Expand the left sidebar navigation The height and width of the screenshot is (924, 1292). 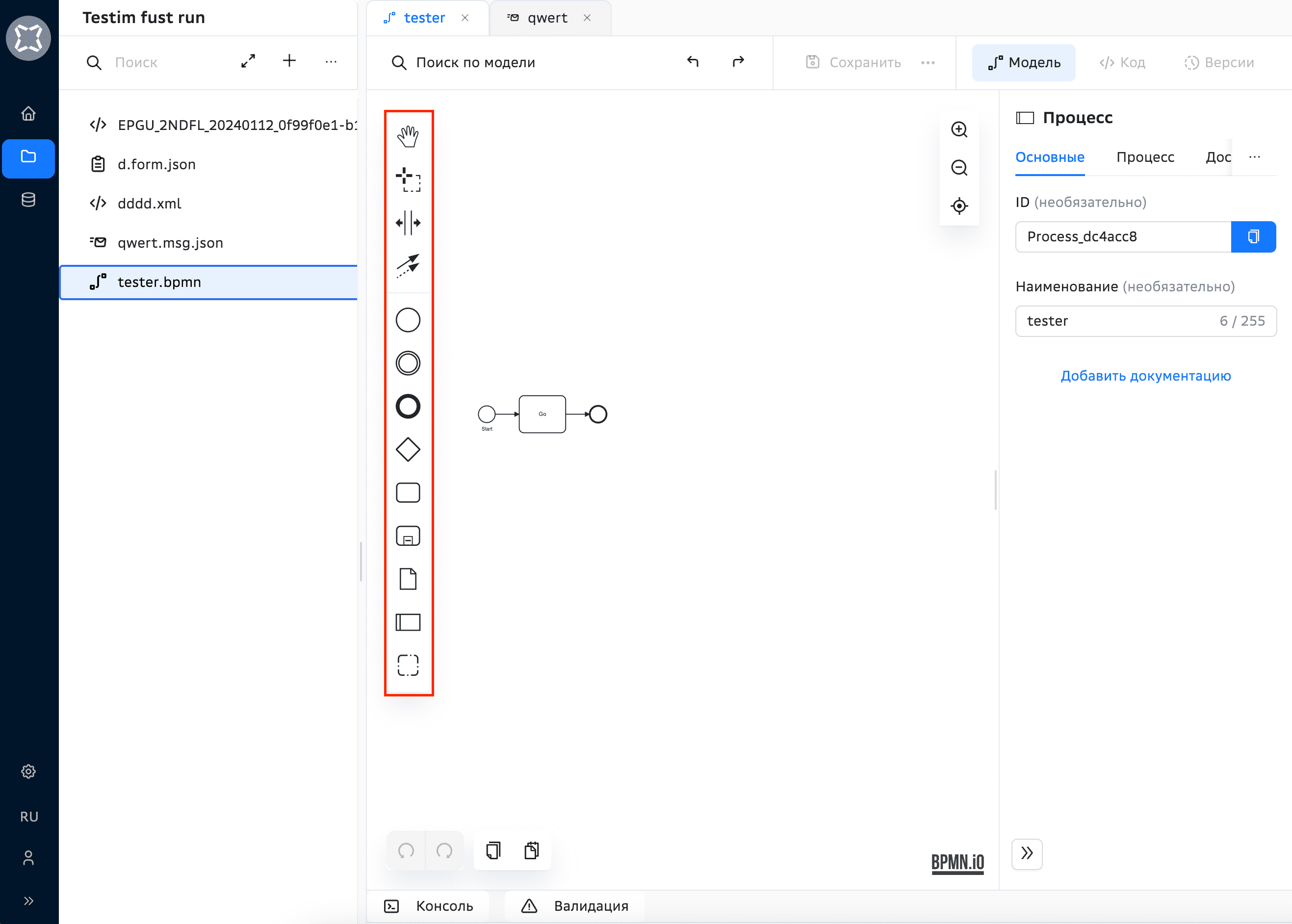click(28, 900)
